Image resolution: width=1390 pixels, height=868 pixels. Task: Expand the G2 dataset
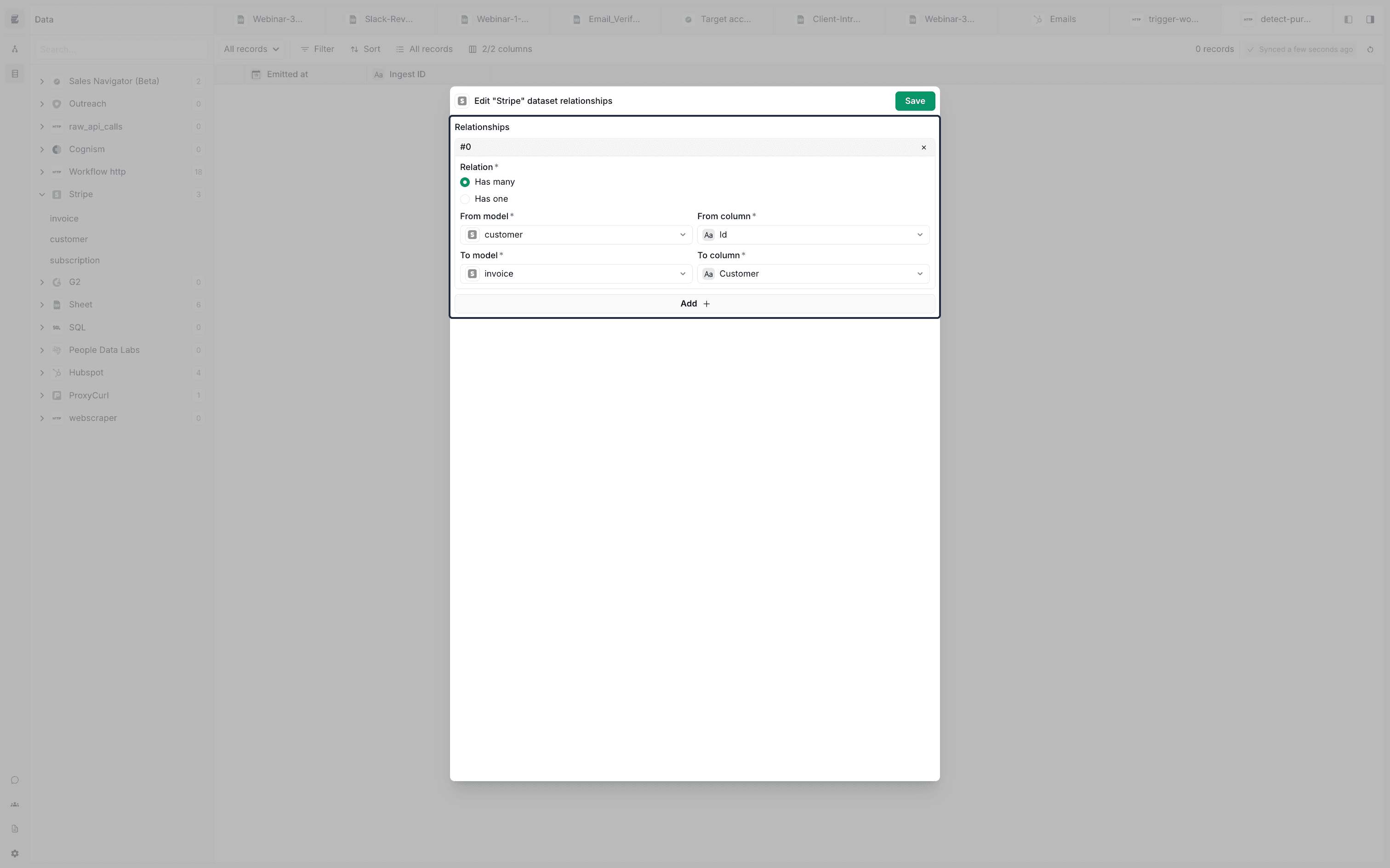(42, 283)
